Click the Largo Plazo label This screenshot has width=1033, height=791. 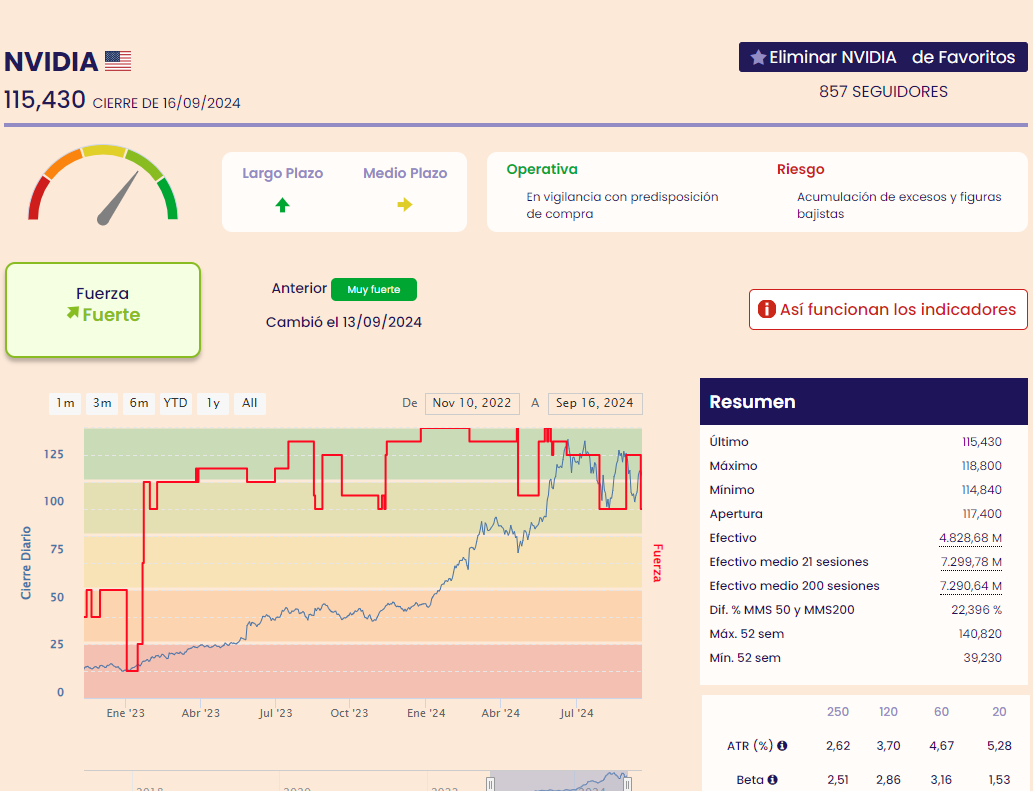(283, 173)
